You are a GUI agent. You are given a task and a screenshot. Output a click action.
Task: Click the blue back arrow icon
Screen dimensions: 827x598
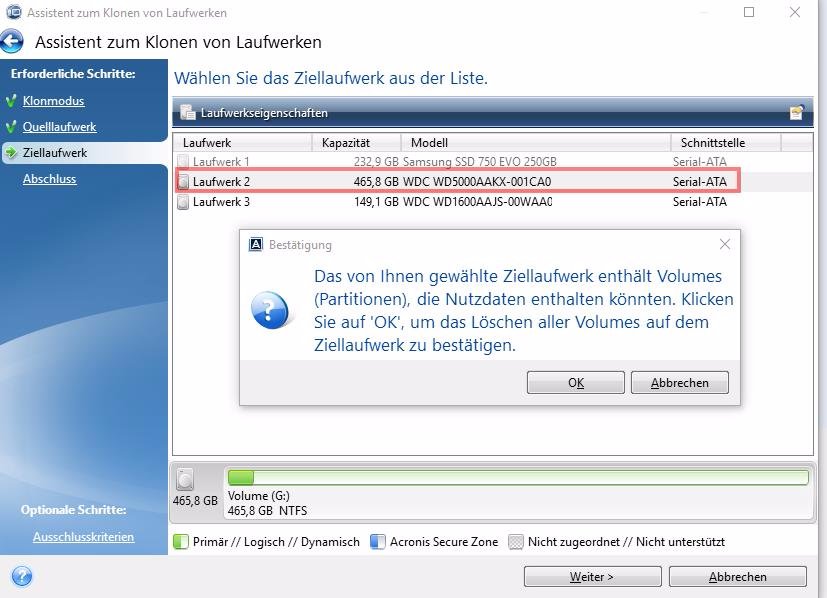12,43
